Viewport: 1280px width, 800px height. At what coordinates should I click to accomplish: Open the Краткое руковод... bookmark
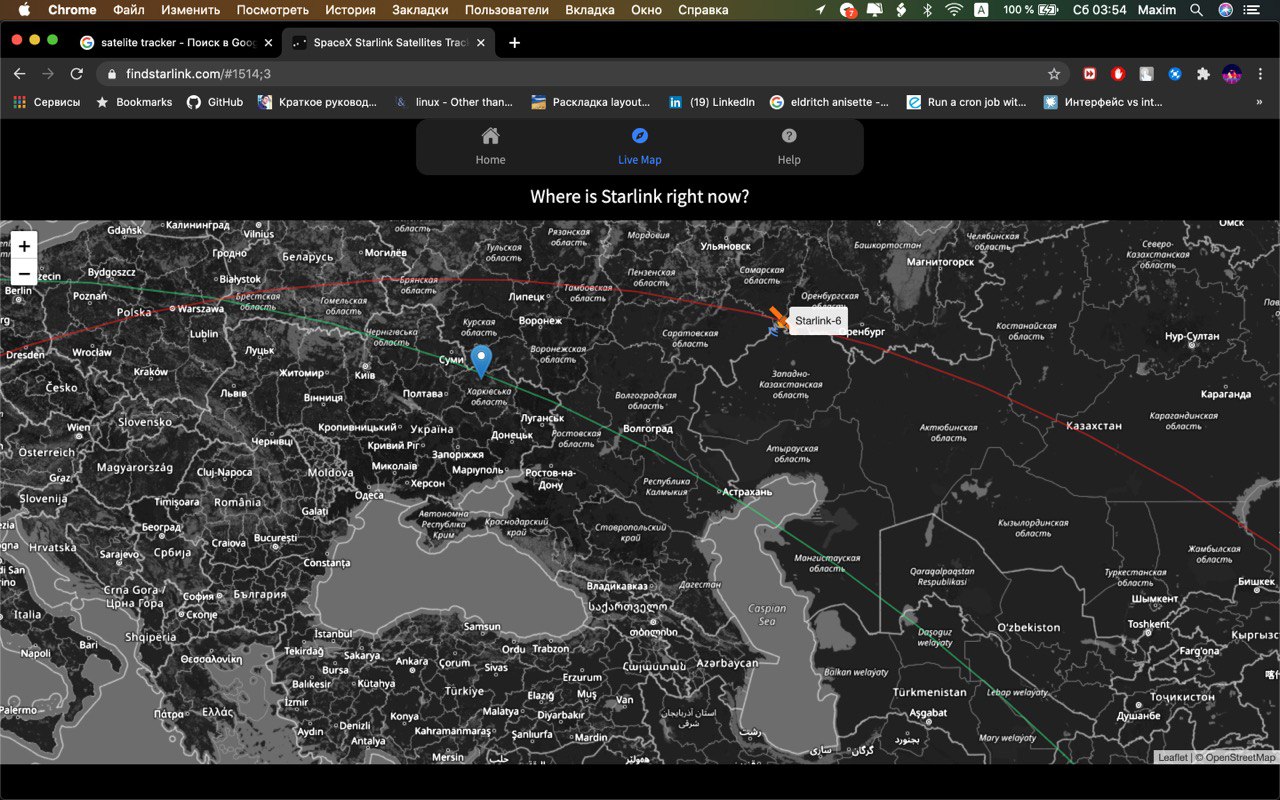point(317,102)
